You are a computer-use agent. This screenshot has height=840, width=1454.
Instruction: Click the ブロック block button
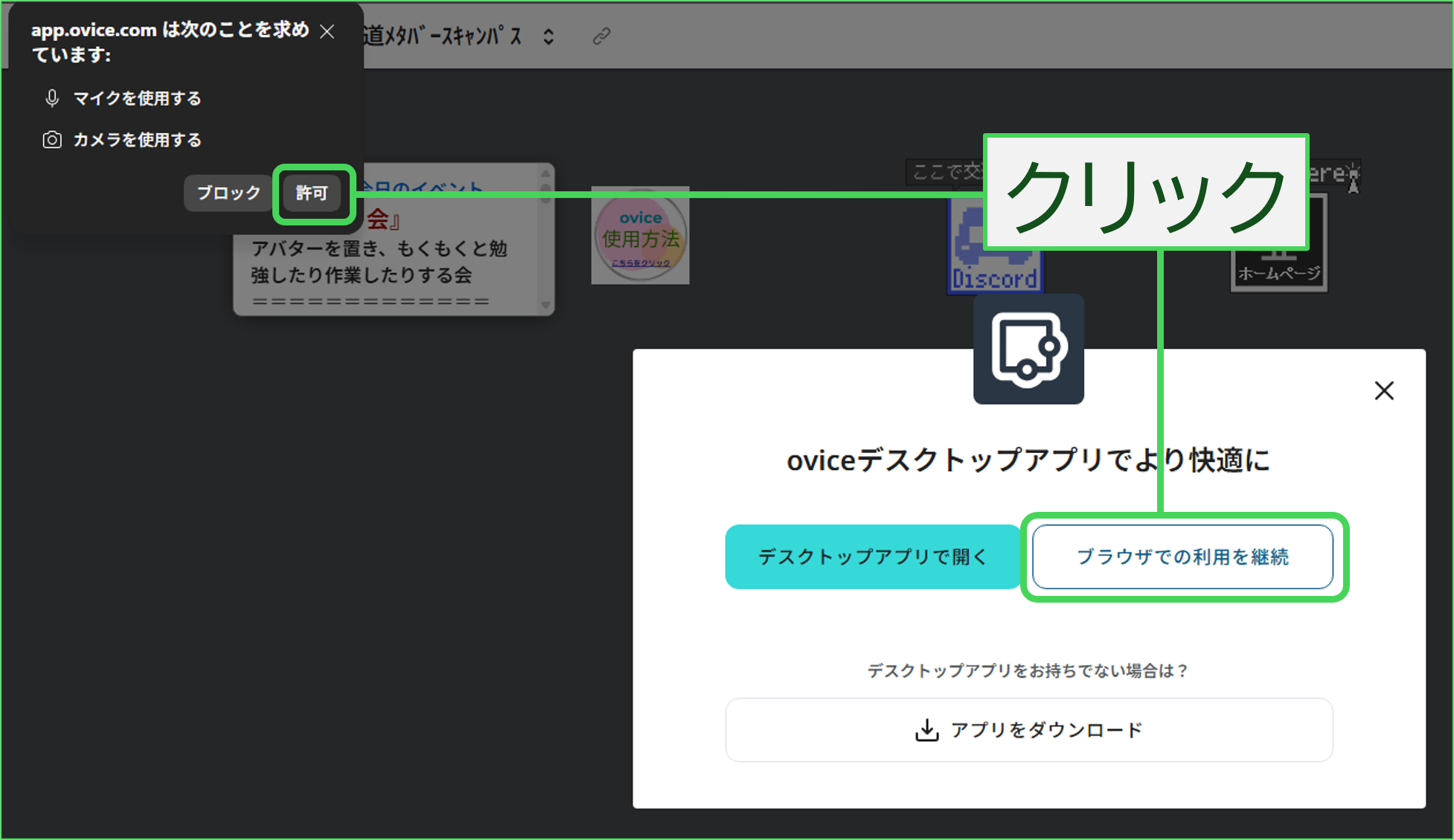point(228,193)
